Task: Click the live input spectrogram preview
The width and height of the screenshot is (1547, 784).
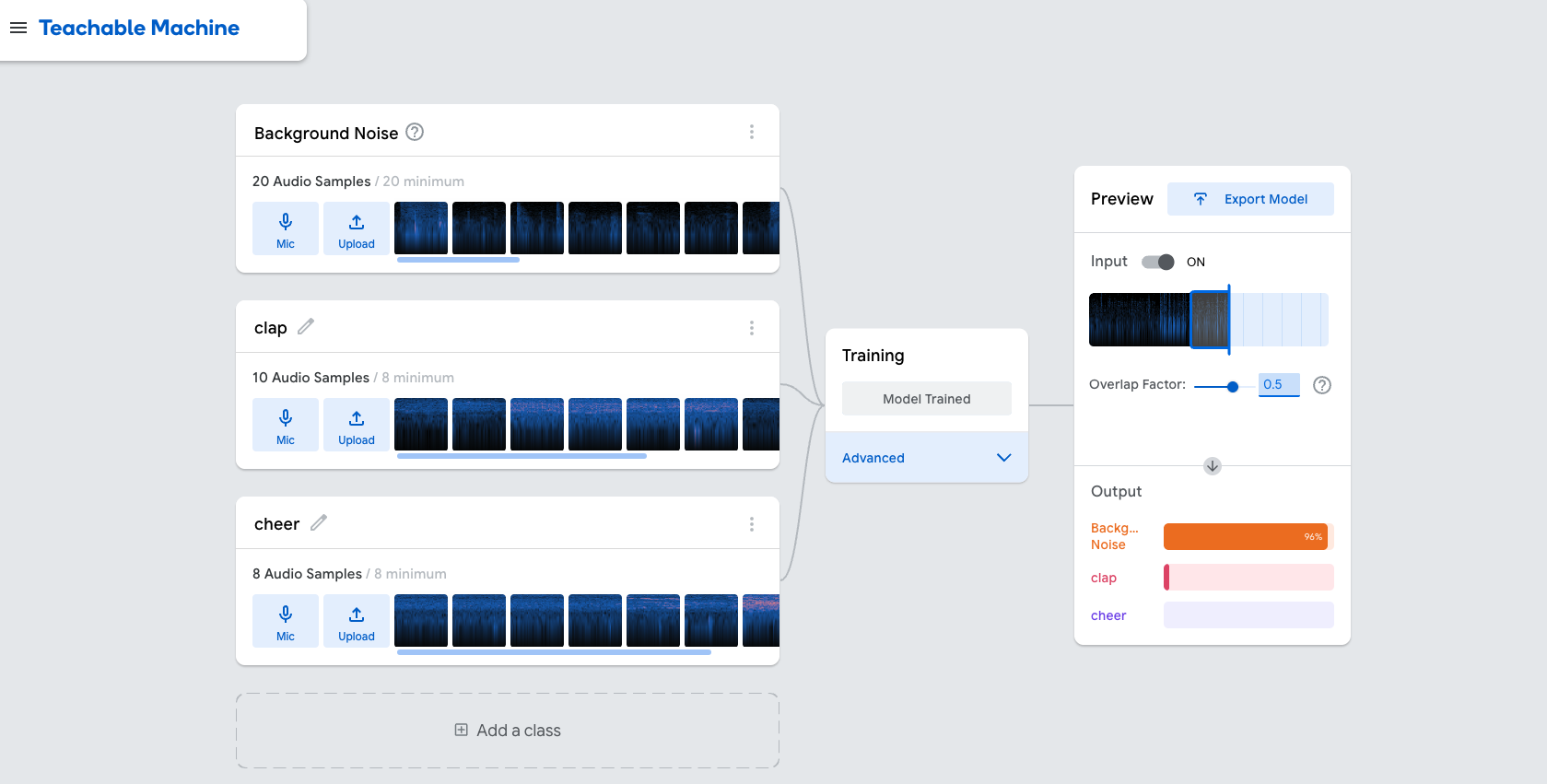Action: [1209, 320]
